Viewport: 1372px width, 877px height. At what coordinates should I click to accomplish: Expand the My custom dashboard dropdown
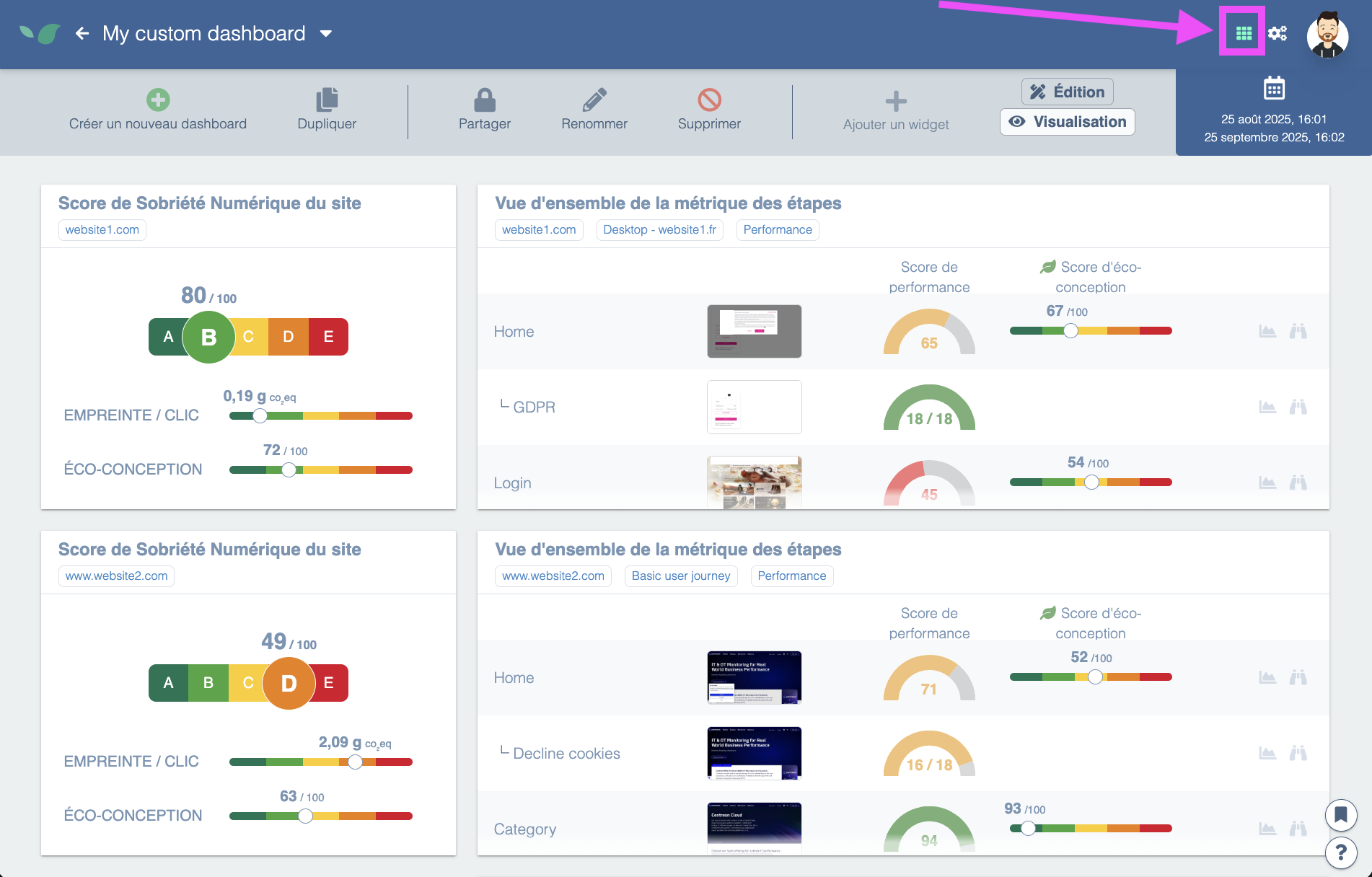(x=326, y=33)
